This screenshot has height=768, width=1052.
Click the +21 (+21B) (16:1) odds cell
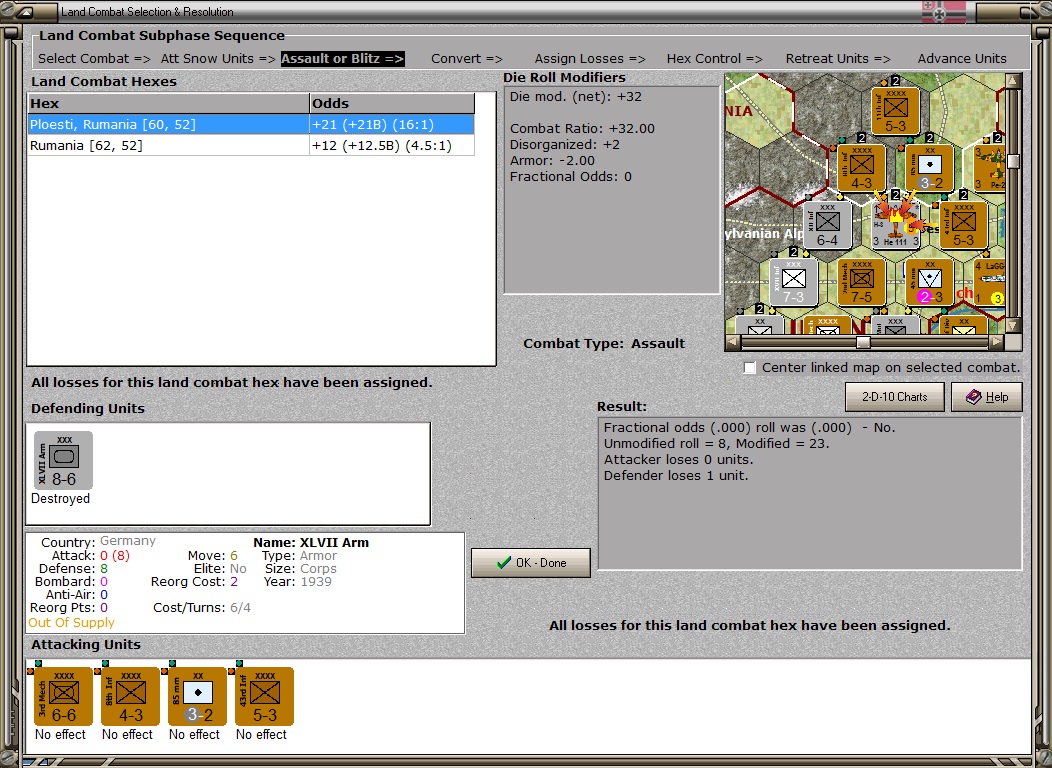[x=392, y=124]
